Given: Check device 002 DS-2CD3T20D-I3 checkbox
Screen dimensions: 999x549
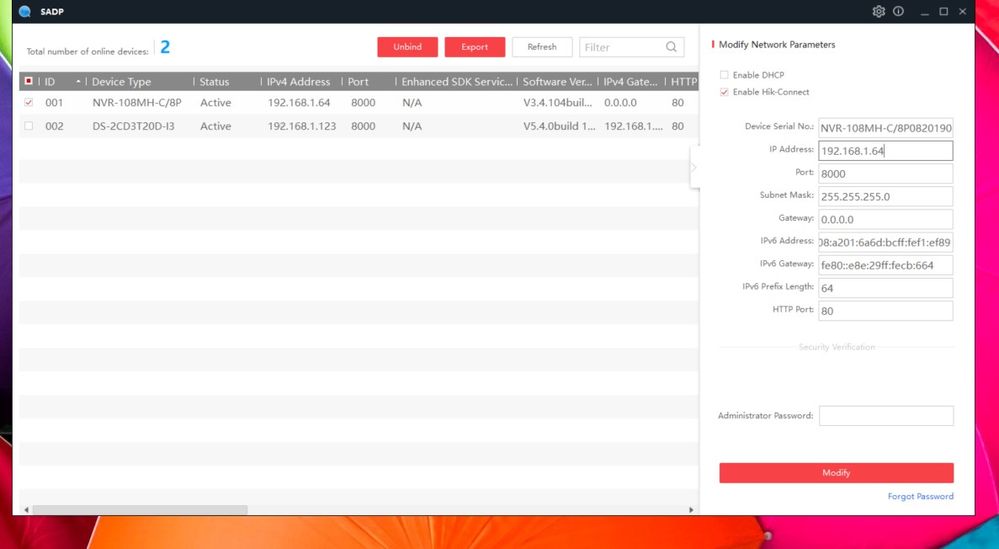Looking at the screenshot, I should point(28,126).
